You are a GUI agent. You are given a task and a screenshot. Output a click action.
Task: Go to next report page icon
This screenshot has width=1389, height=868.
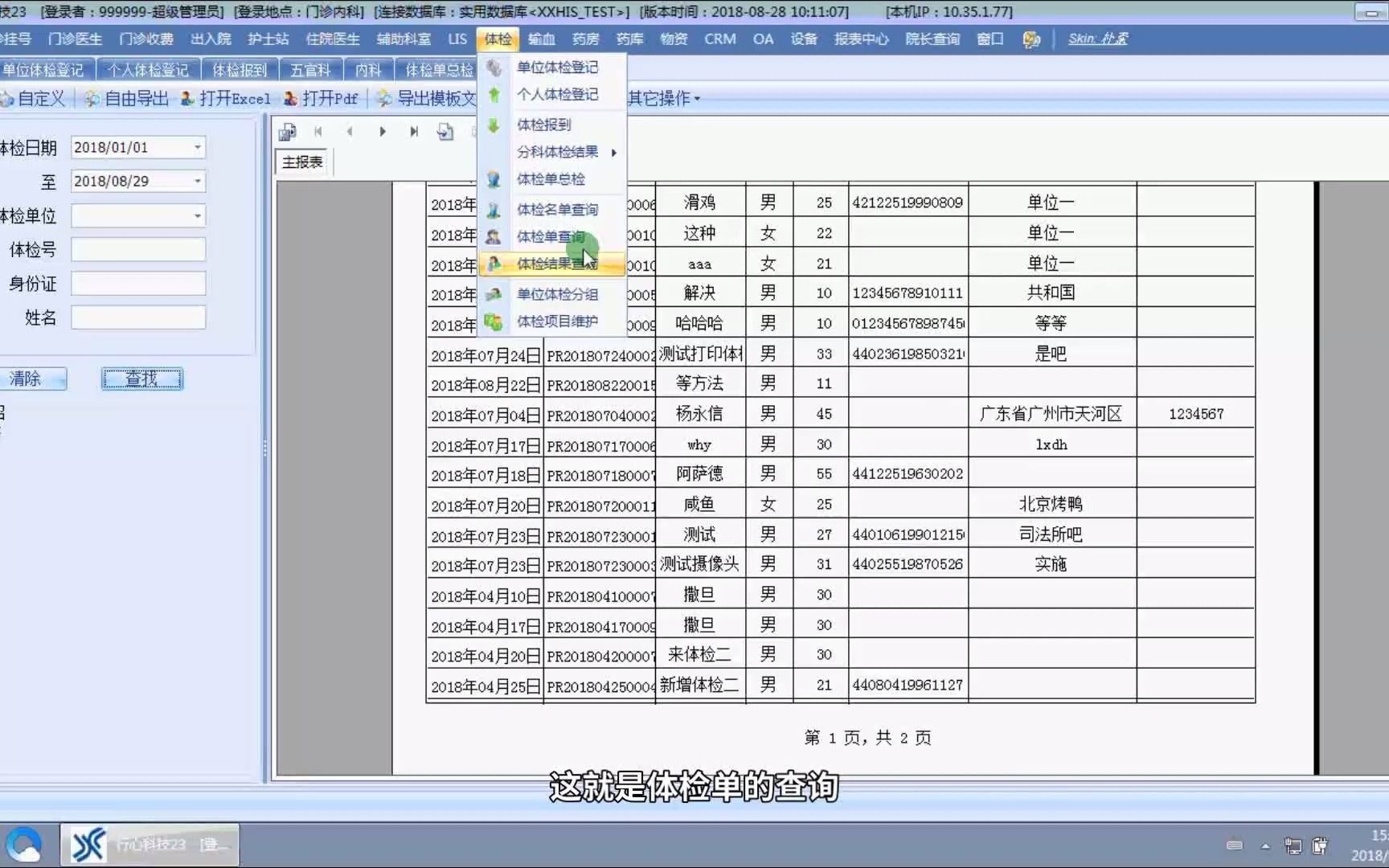(x=383, y=131)
